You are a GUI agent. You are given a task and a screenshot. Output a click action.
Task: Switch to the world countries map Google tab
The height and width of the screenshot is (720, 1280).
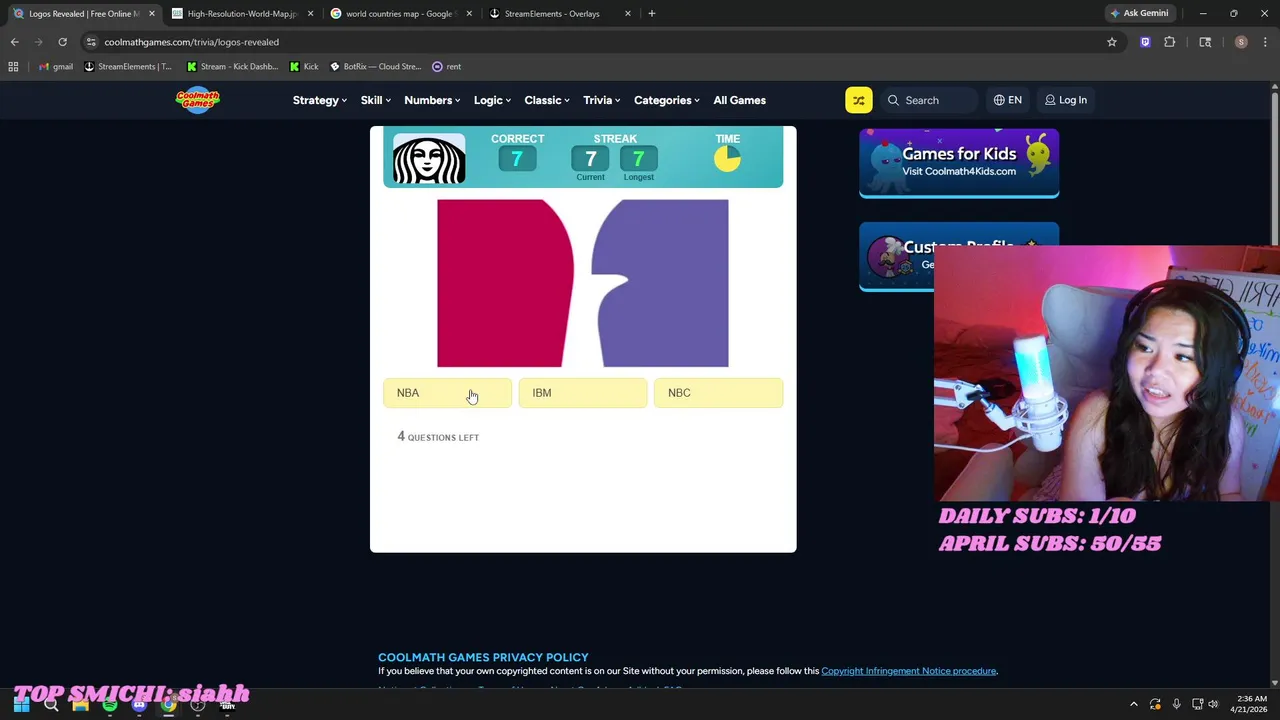point(400,14)
